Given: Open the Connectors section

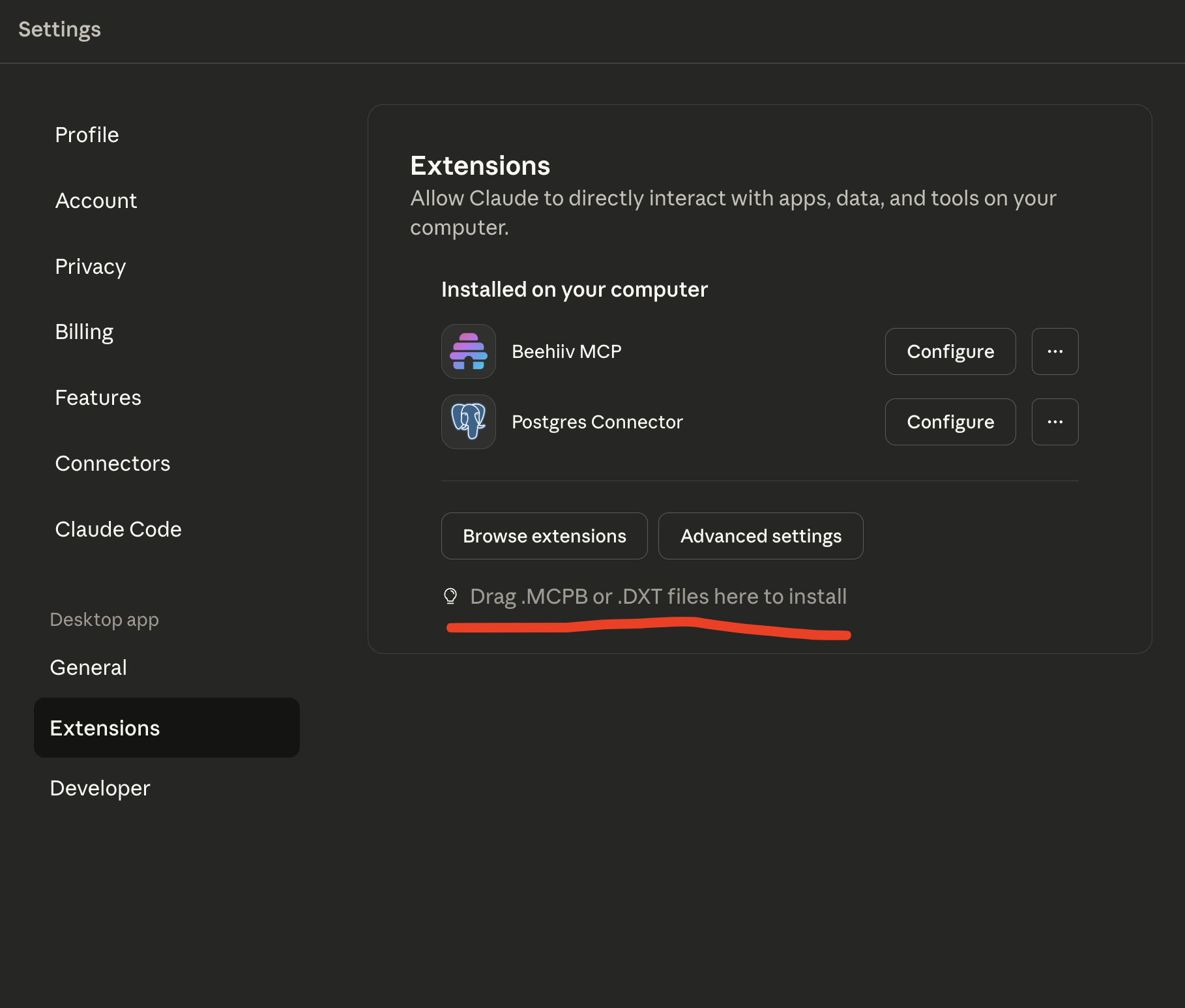Looking at the screenshot, I should pos(113,464).
